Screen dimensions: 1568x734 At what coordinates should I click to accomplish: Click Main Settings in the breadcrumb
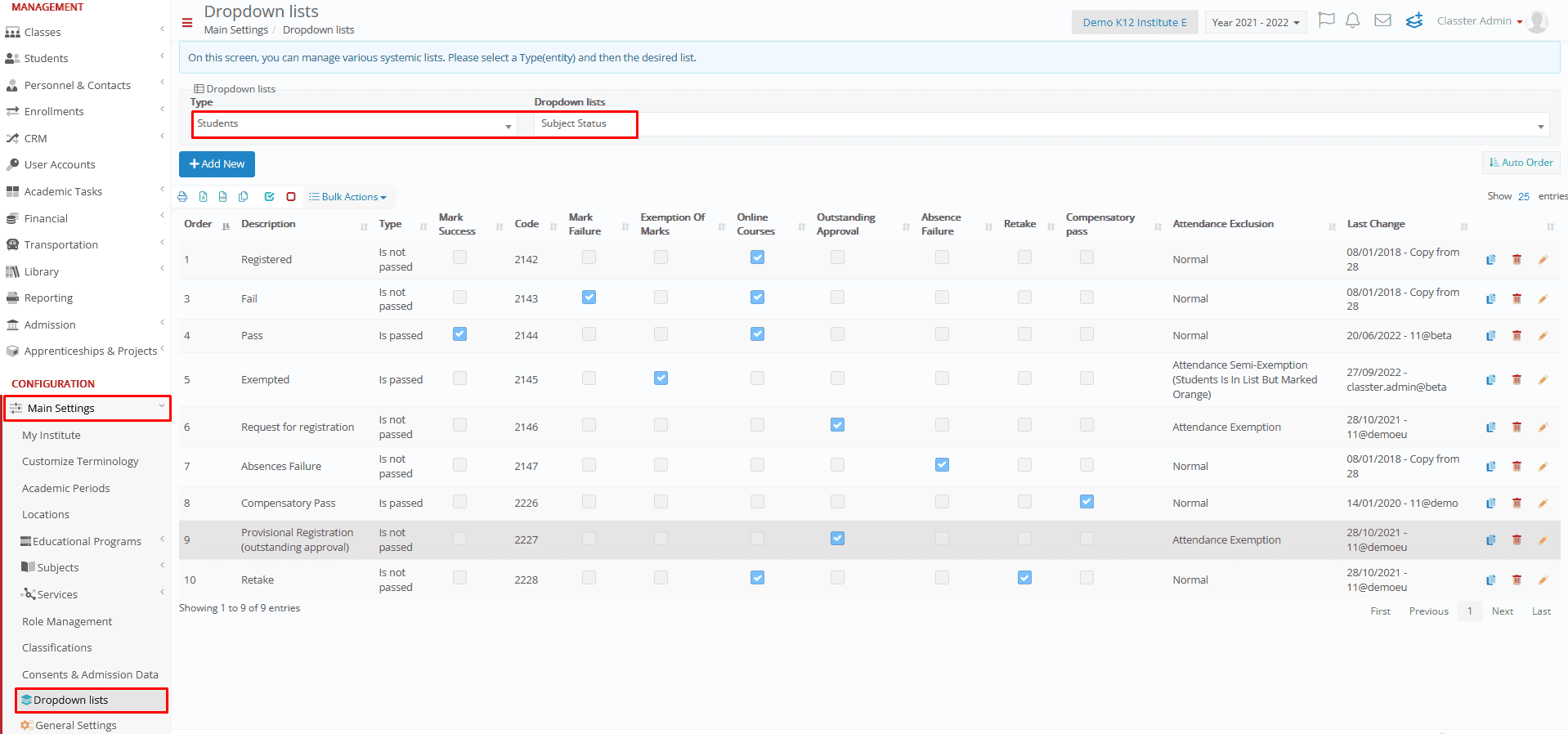coord(236,30)
